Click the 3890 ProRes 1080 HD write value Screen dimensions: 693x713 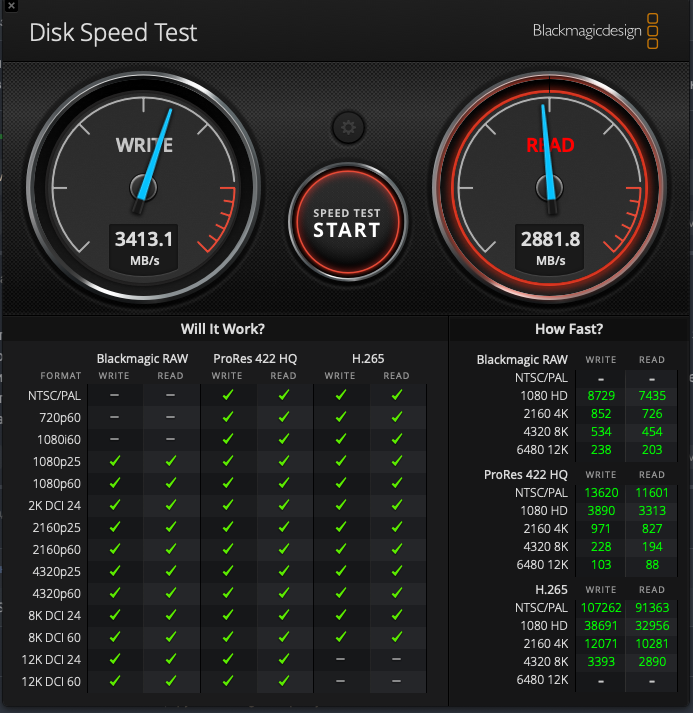point(601,511)
